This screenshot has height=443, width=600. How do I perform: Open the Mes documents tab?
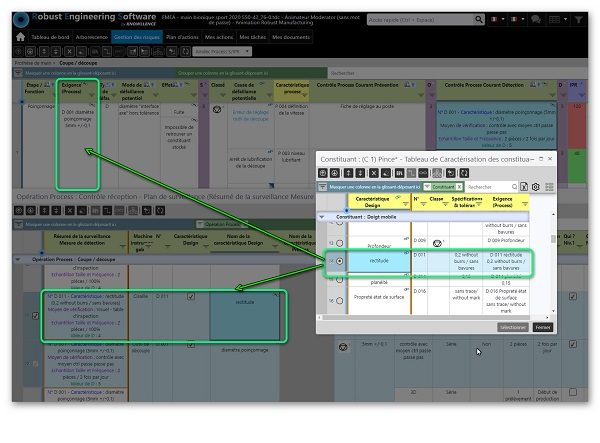291,37
